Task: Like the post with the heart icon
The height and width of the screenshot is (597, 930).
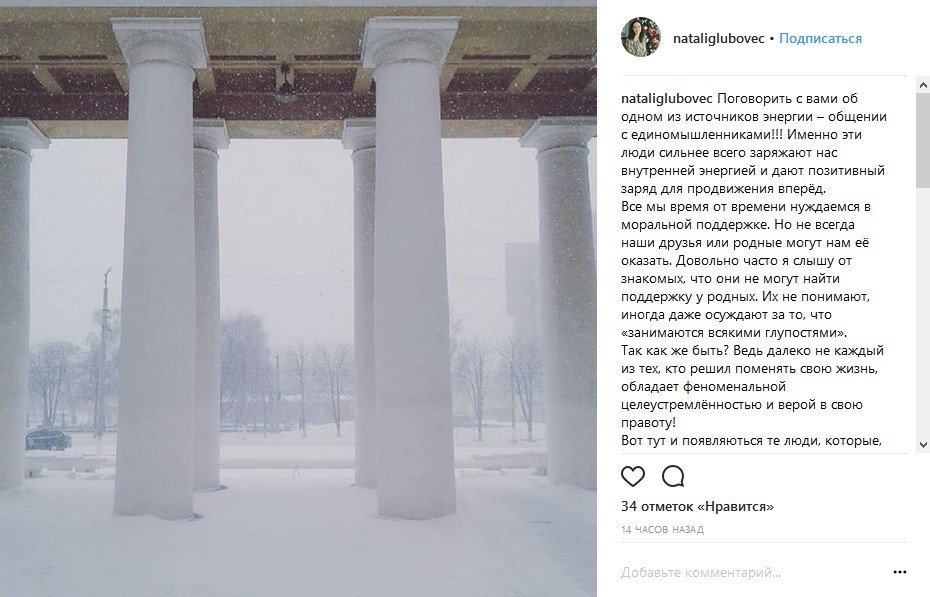Action: click(x=633, y=475)
